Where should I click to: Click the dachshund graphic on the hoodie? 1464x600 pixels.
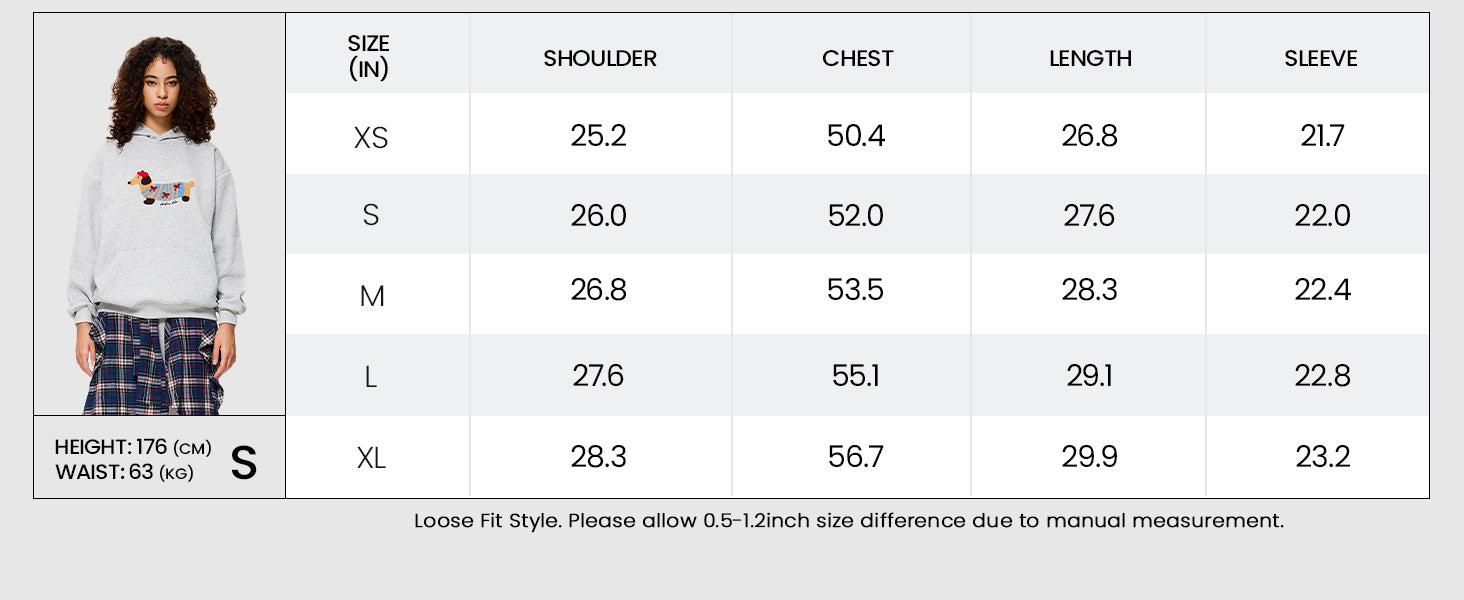tap(161, 189)
